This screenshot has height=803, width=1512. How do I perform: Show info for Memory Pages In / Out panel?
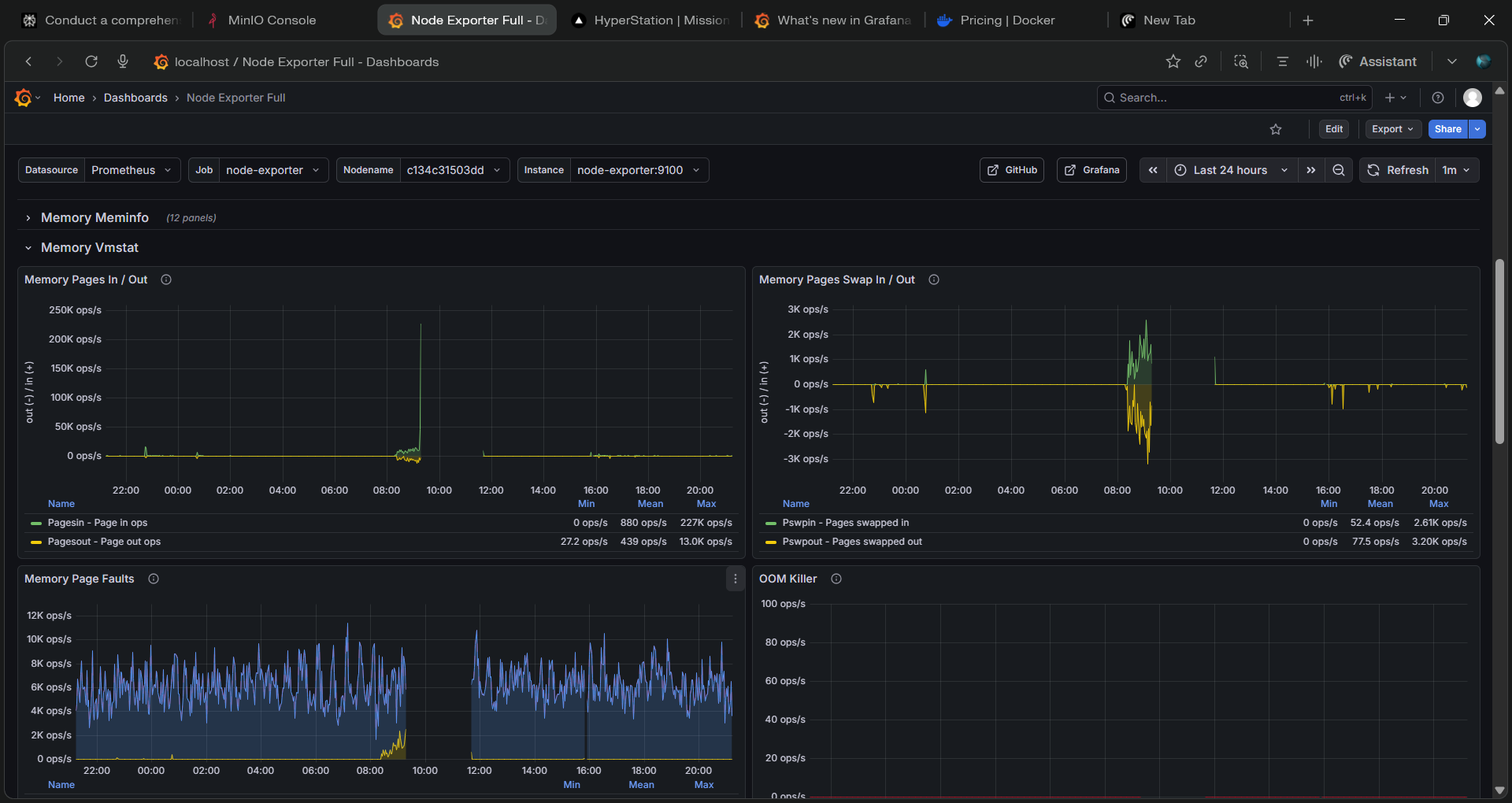[166, 279]
